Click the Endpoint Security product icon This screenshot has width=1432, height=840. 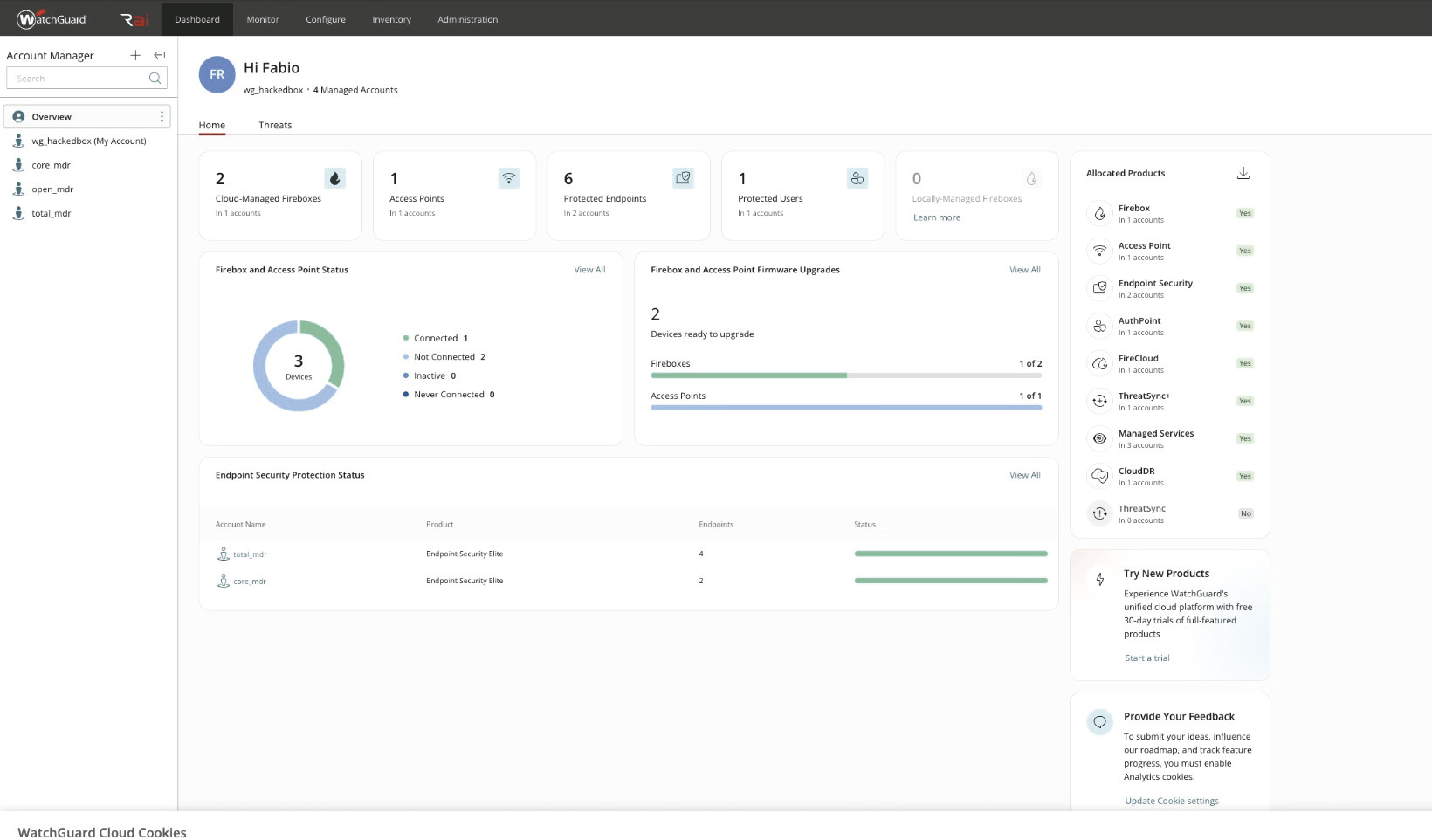click(1099, 288)
